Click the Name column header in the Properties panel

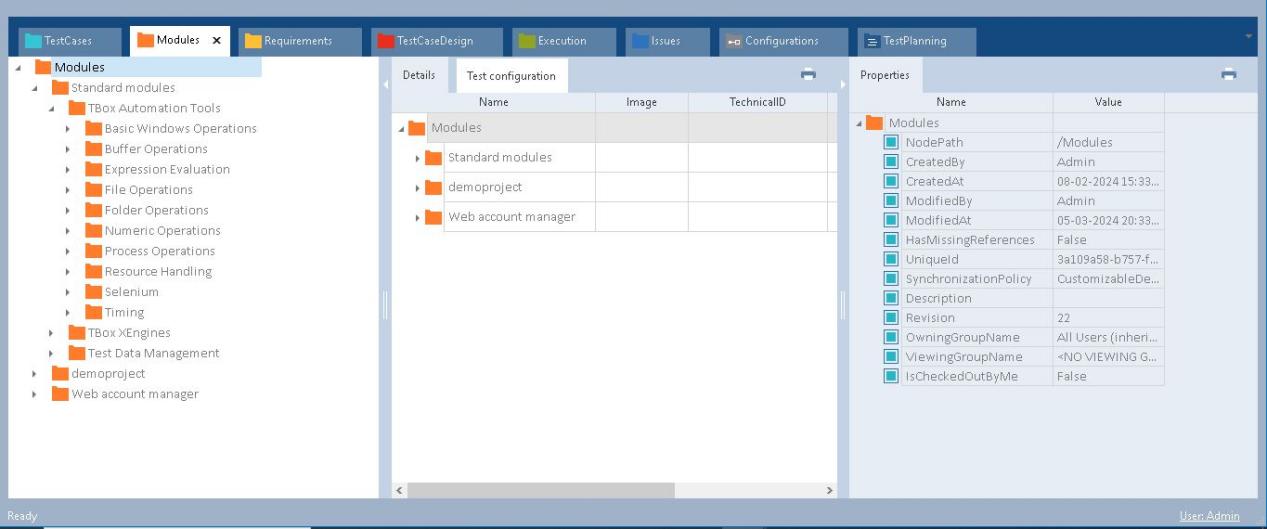tap(951, 102)
